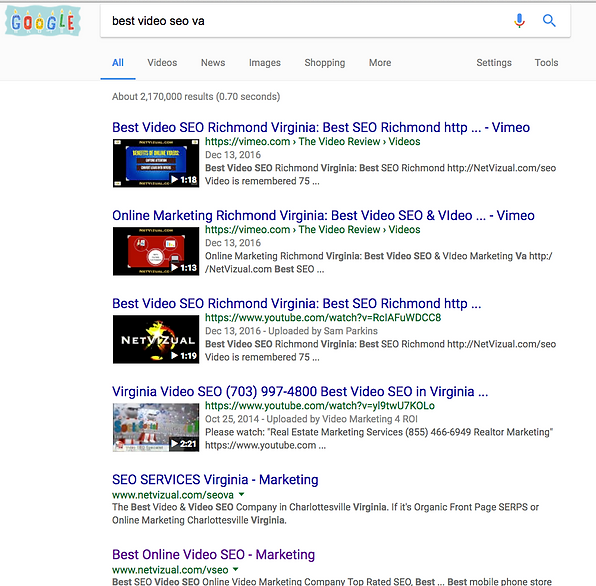Play the 1:13 red video thumbnail

pyautogui.click(x=156, y=251)
